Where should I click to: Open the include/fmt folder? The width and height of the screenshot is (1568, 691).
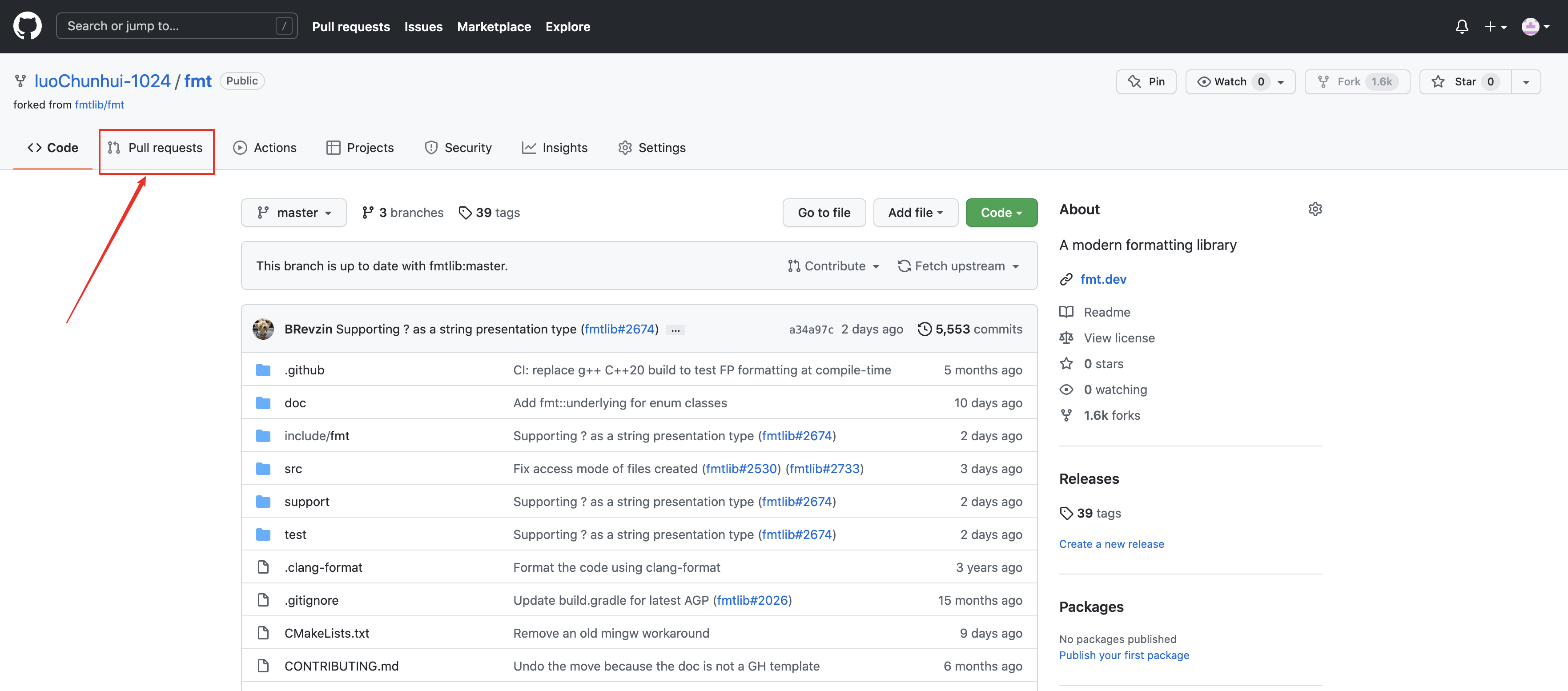(317, 436)
